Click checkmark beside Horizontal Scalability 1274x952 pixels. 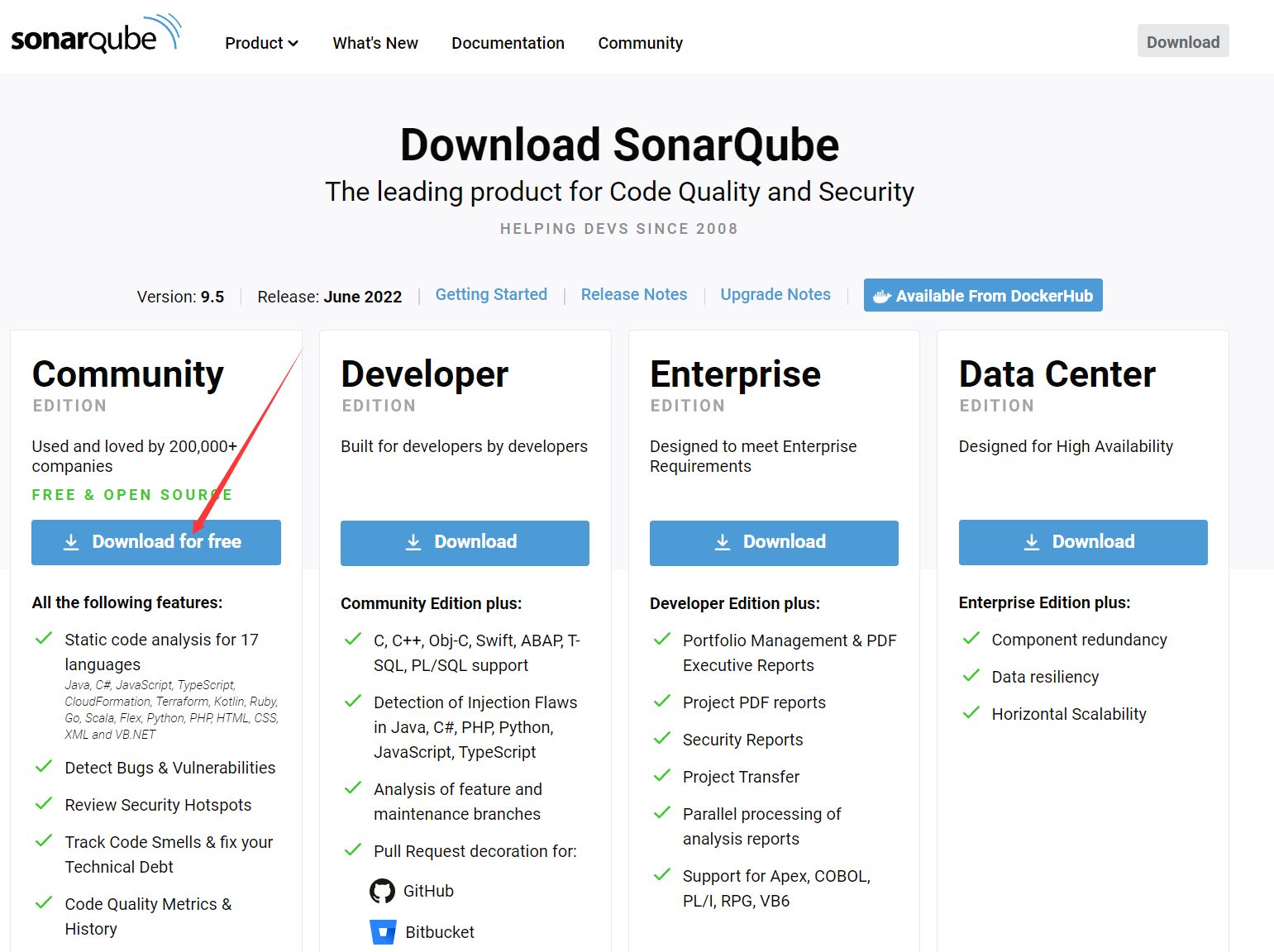pyautogui.click(x=971, y=713)
